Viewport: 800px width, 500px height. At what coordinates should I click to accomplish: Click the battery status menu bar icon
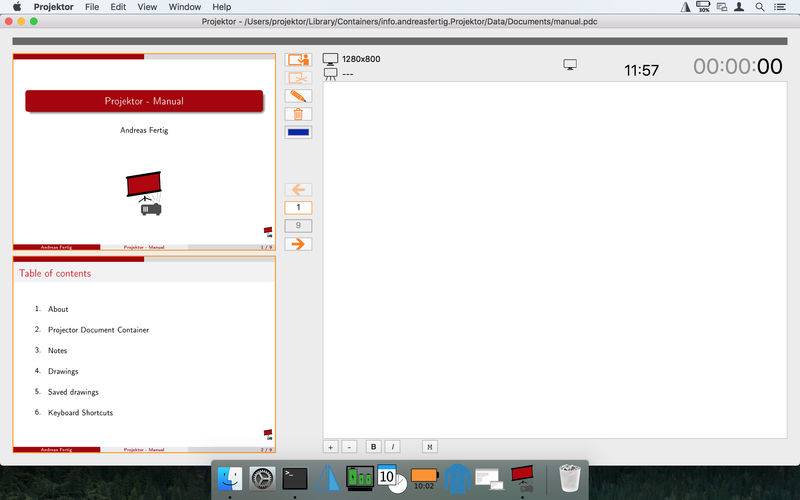[703, 7]
